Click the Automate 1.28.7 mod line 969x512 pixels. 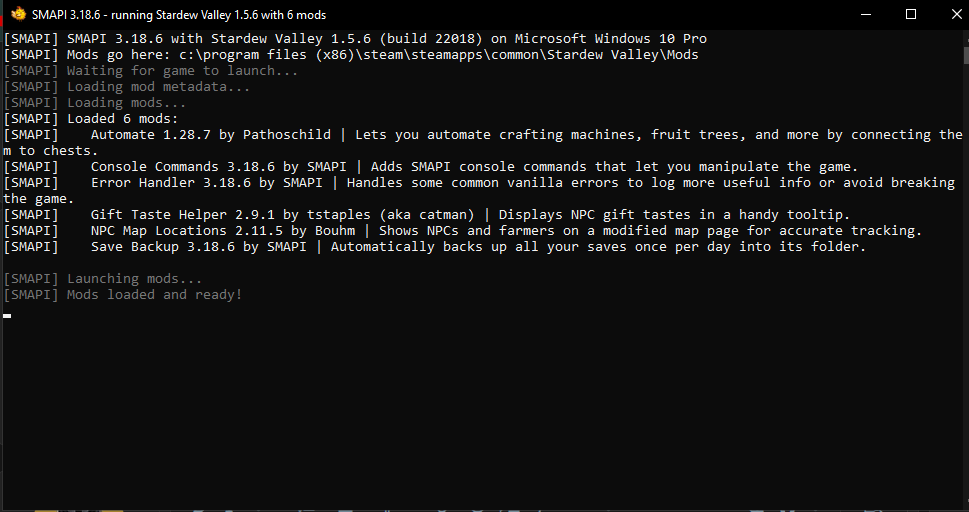(483, 142)
